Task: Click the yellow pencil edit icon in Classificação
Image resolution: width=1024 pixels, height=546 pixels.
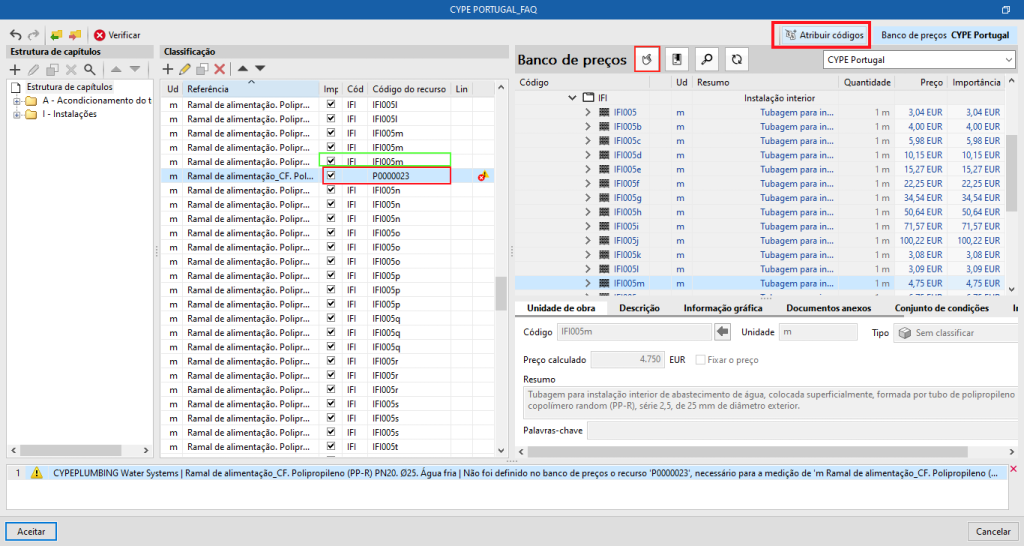Action: [x=184, y=69]
